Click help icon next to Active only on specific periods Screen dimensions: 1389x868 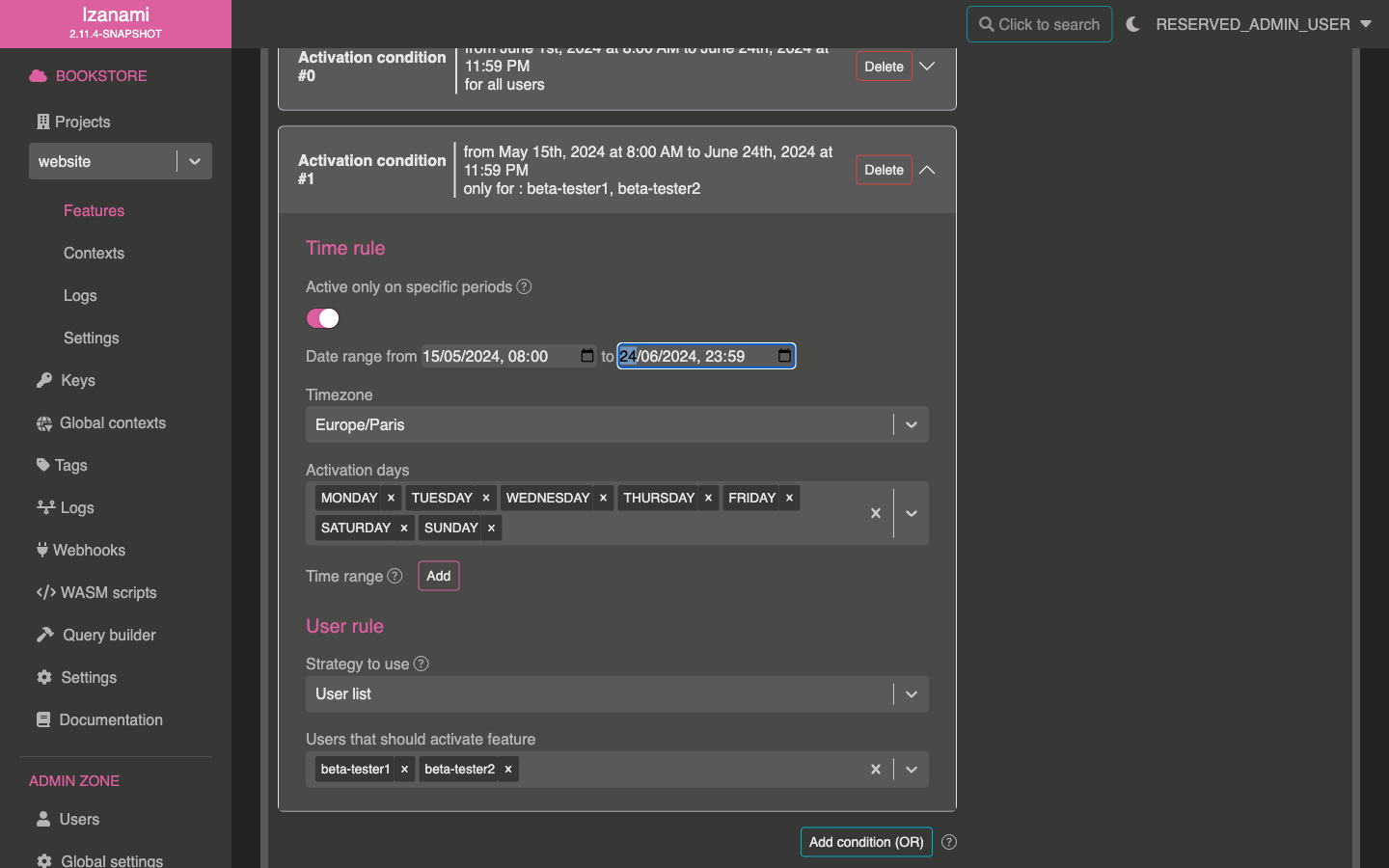(524, 286)
